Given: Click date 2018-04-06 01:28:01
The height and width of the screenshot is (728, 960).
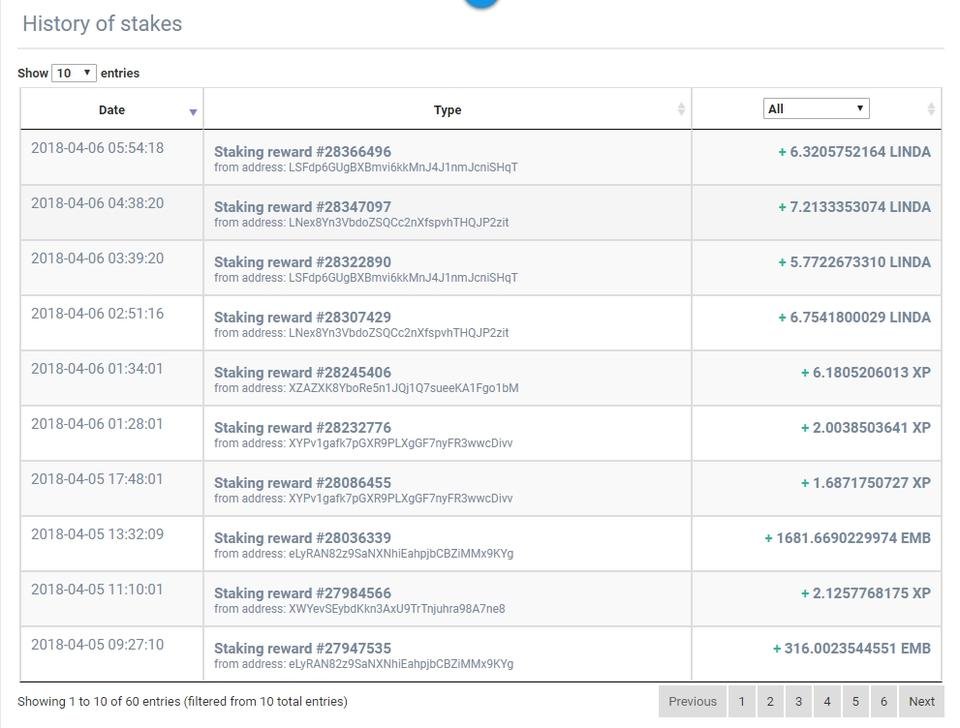Looking at the screenshot, I should 97,424.
